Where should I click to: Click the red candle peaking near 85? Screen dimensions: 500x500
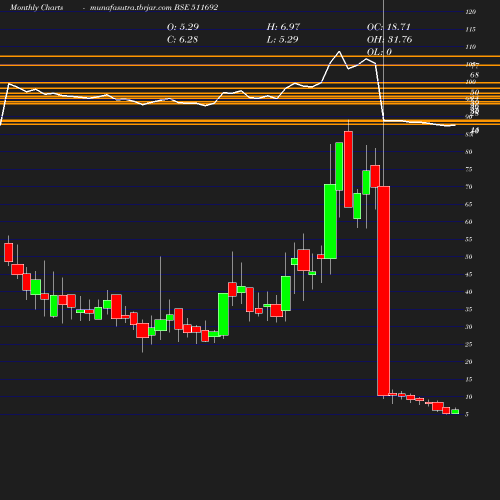pos(348,169)
